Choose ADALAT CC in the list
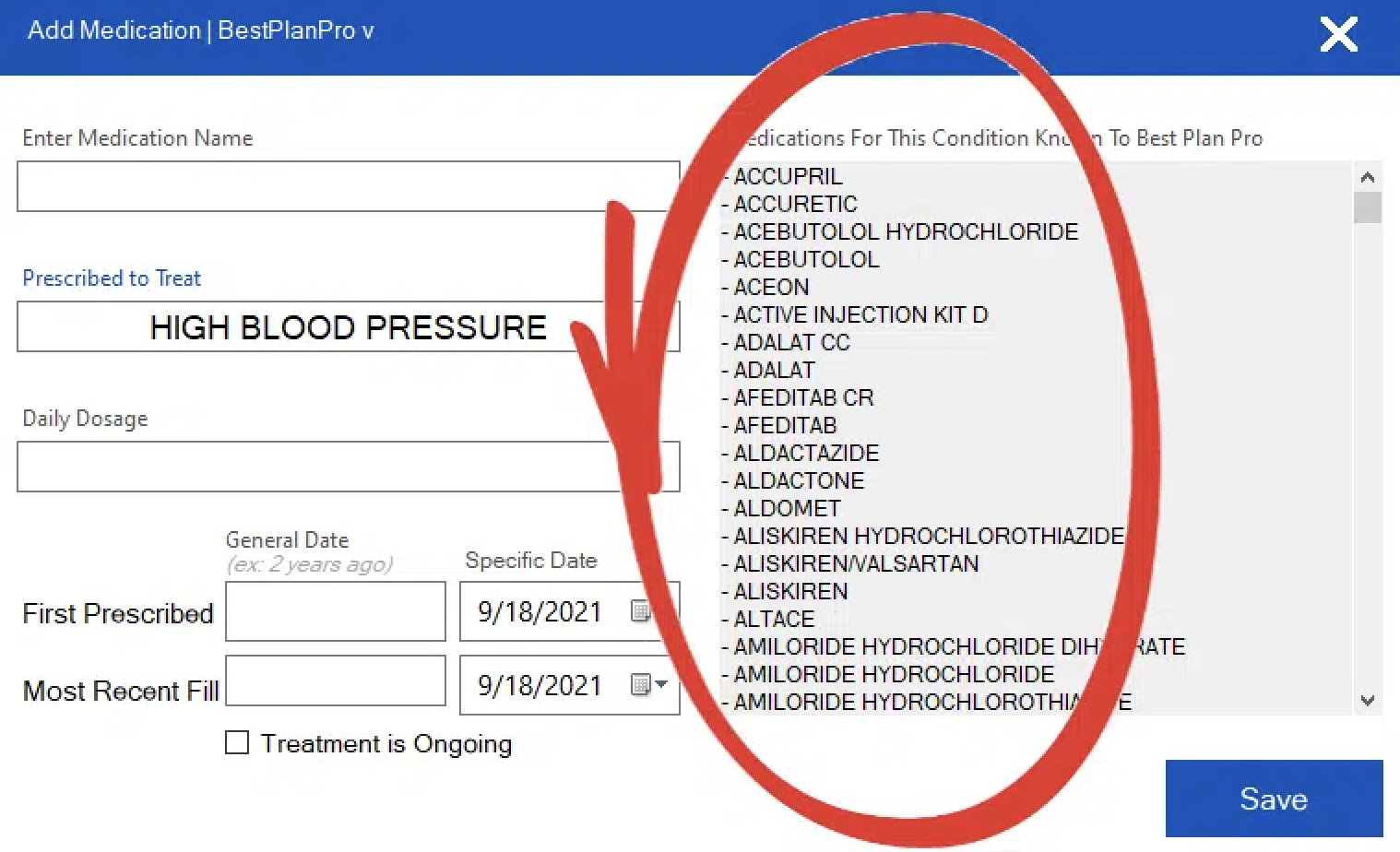 coord(791,342)
